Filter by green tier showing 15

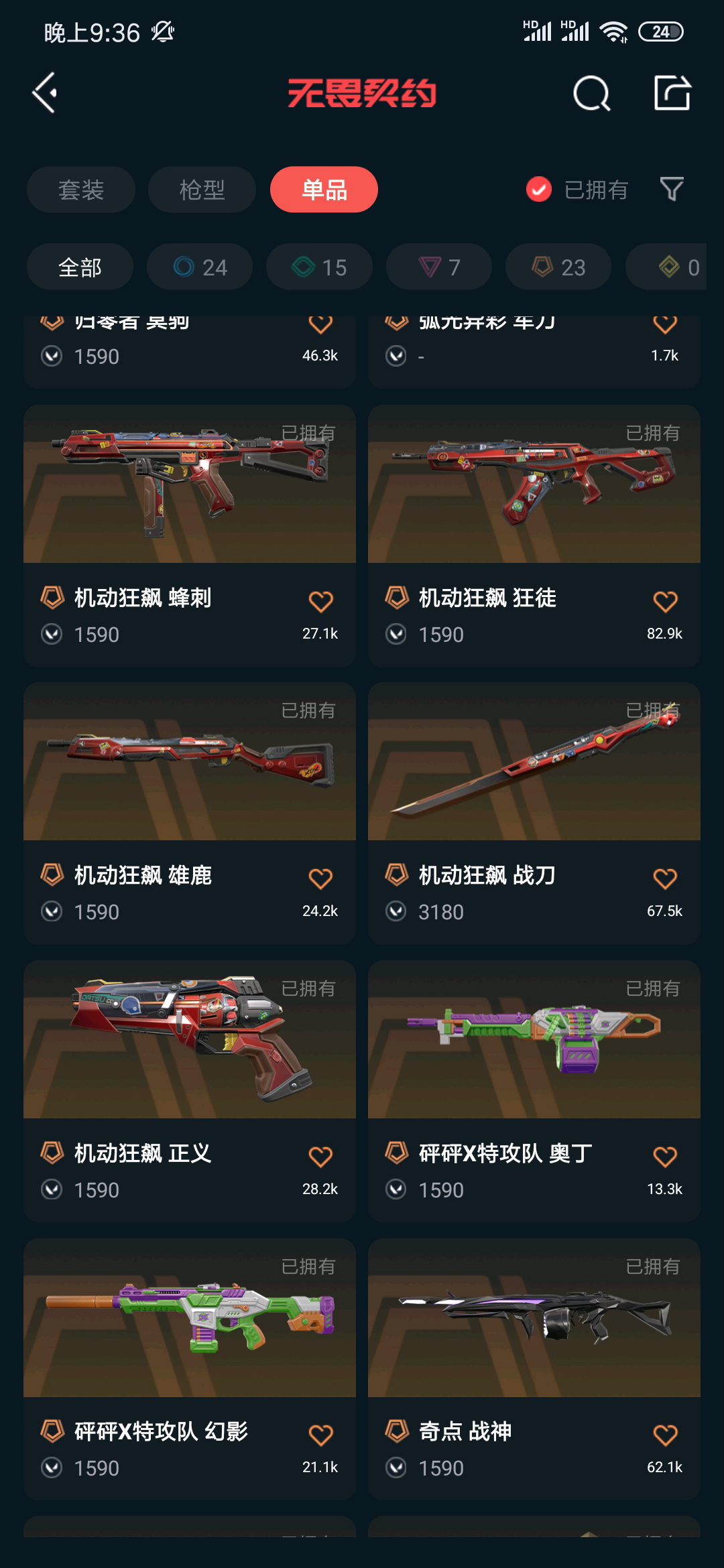pyautogui.click(x=319, y=267)
